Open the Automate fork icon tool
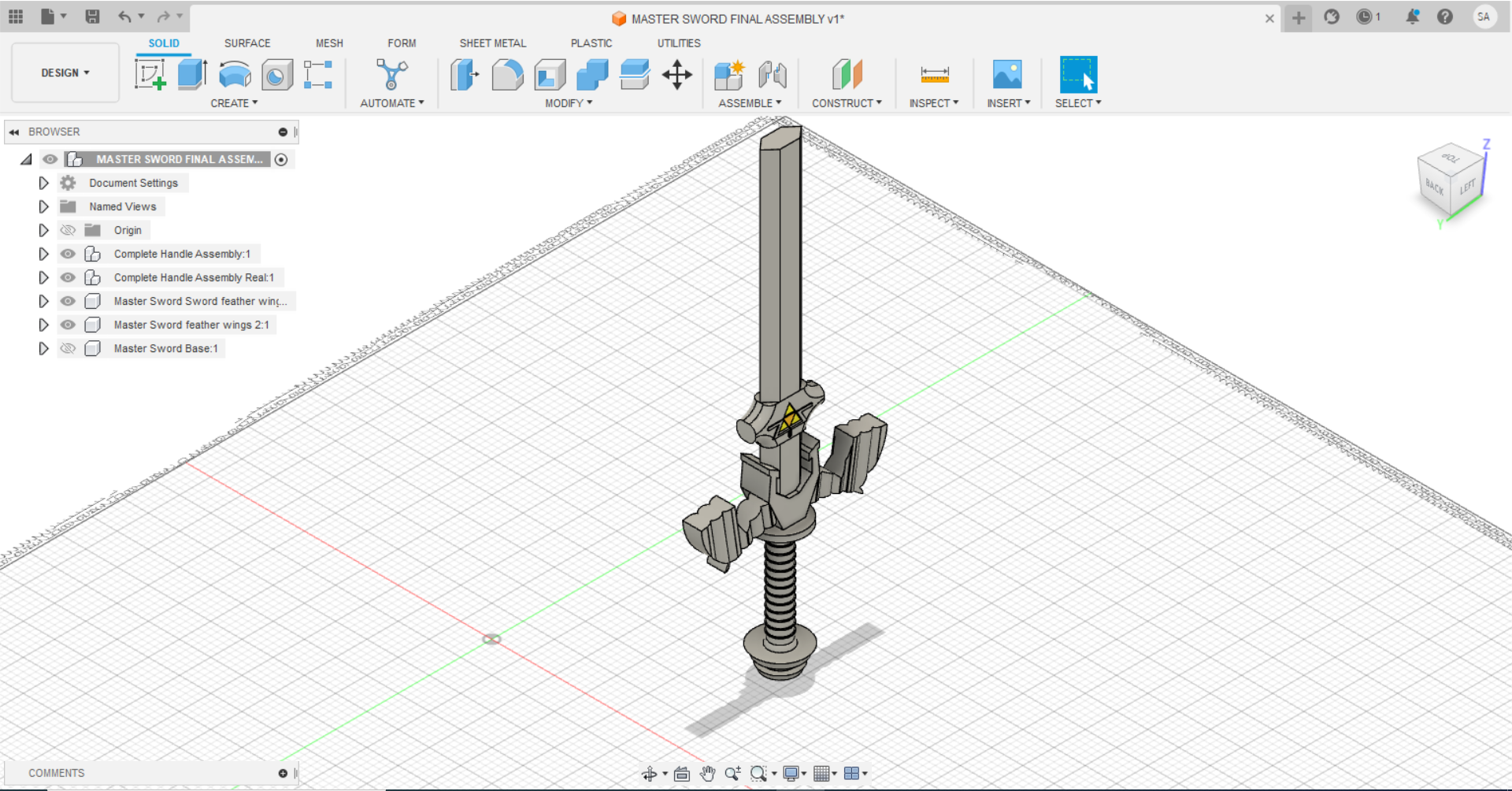 tap(391, 75)
